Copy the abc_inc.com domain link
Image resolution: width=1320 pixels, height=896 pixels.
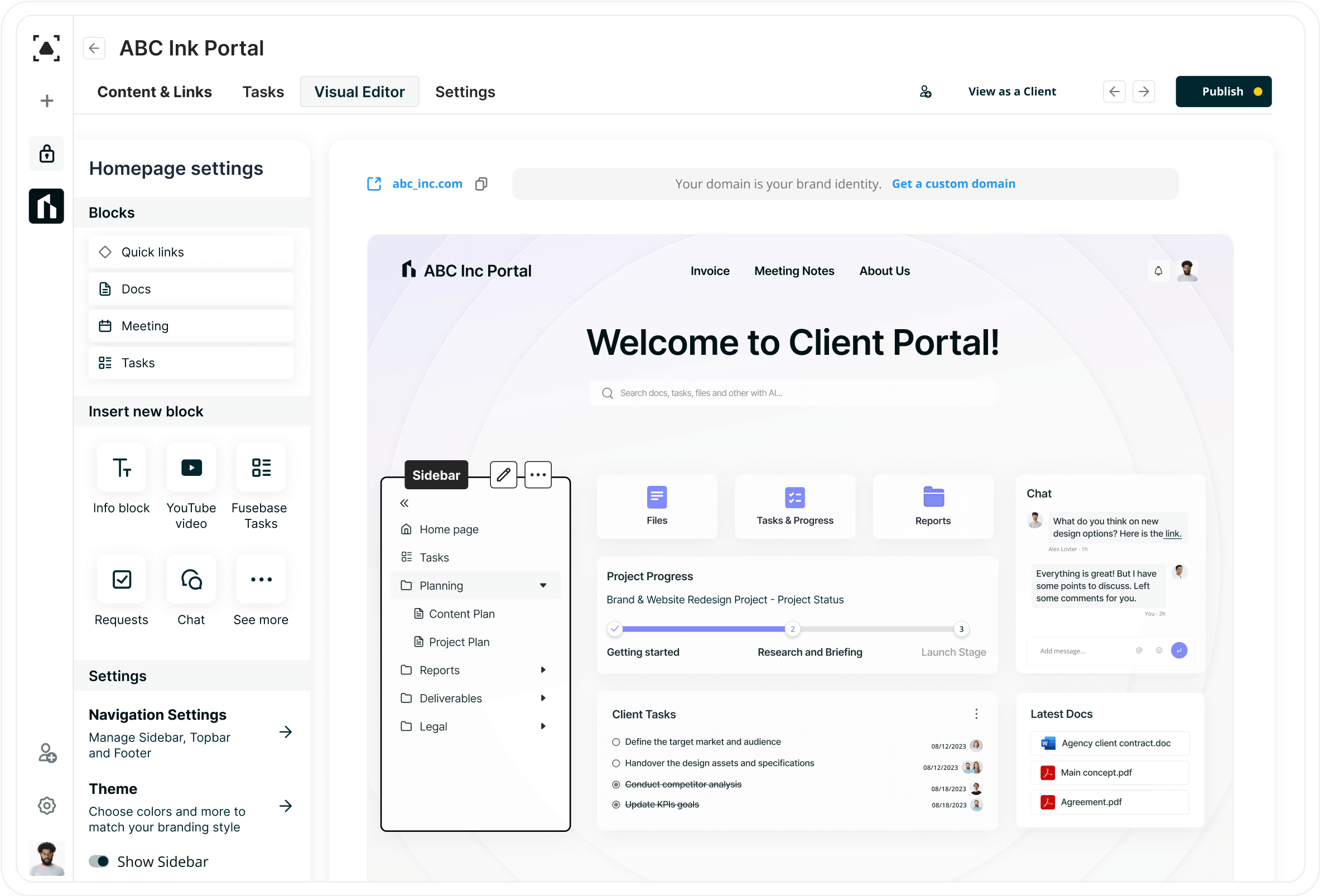click(481, 184)
